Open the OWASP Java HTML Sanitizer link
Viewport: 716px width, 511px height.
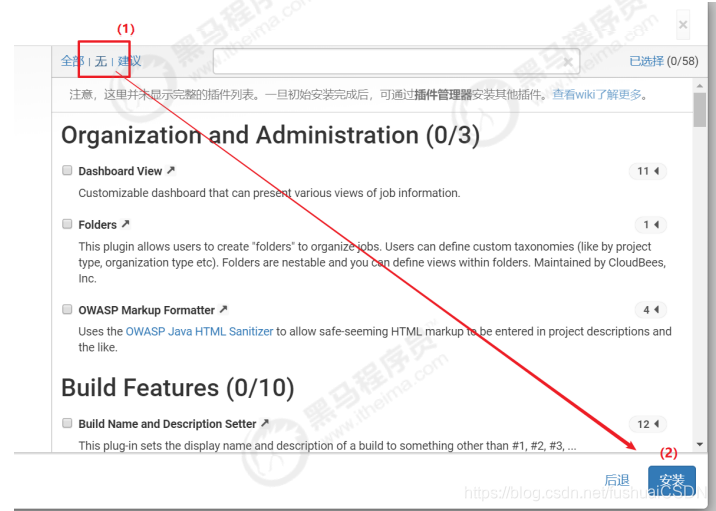(200, 332)
